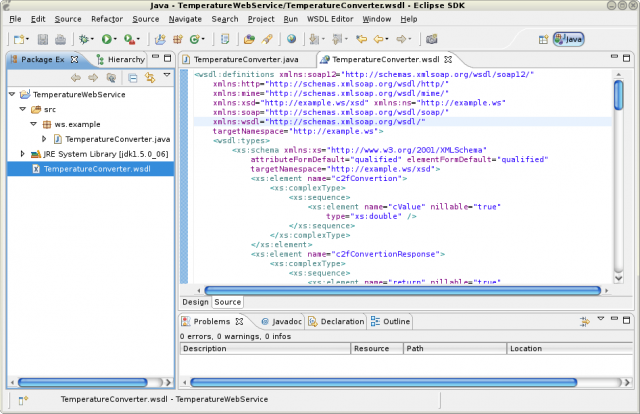Click the Location column header
Screen dimensions: 640x414
point(570,349)
